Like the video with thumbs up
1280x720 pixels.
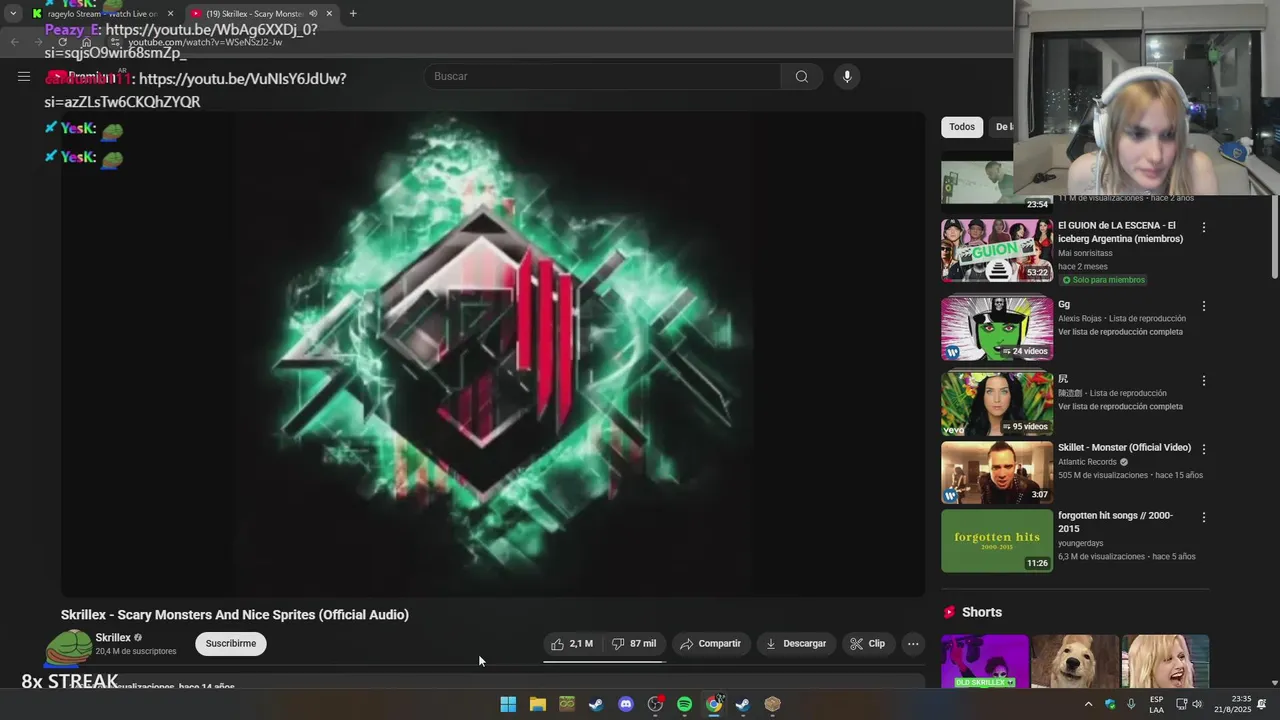coord(572,644)
